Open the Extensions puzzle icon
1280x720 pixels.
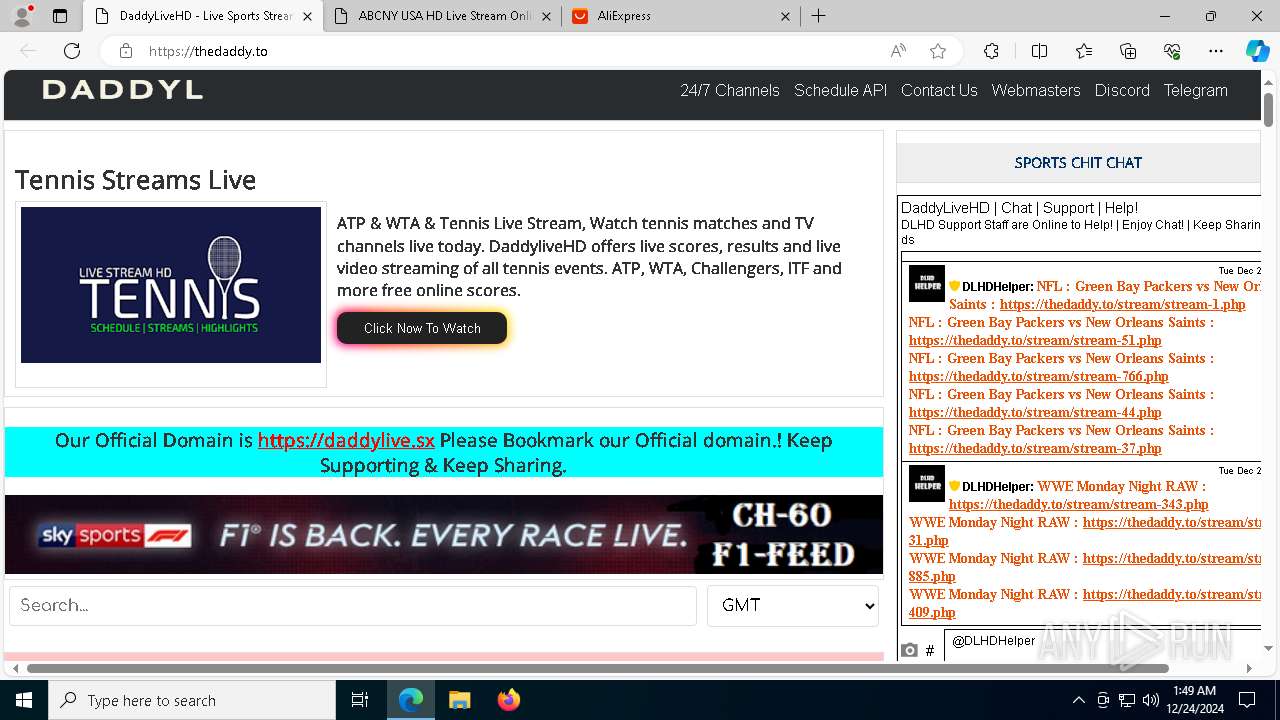(x=991, y=51)
